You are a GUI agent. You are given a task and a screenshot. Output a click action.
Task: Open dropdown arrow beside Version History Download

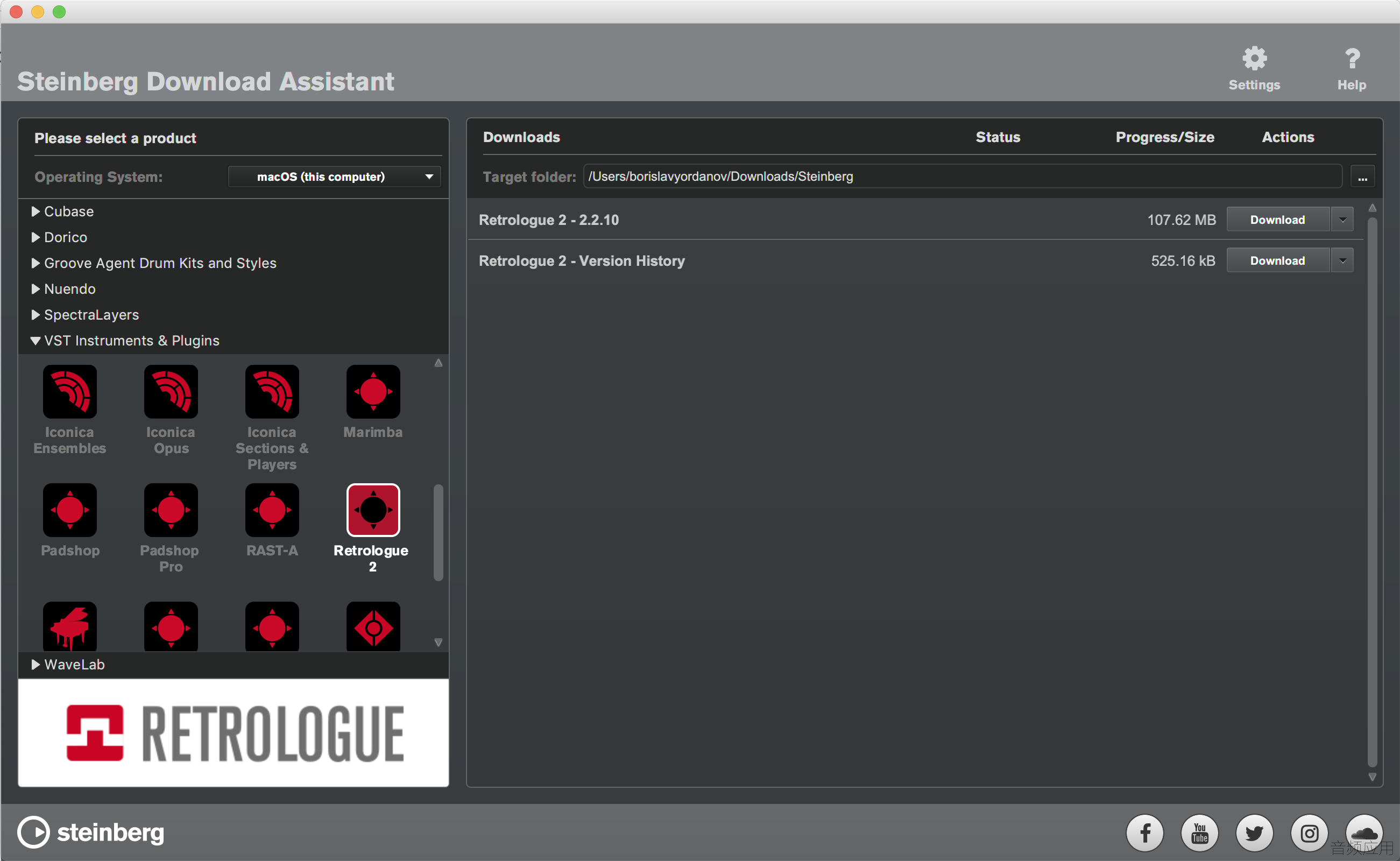click(x=1343, y=261)
